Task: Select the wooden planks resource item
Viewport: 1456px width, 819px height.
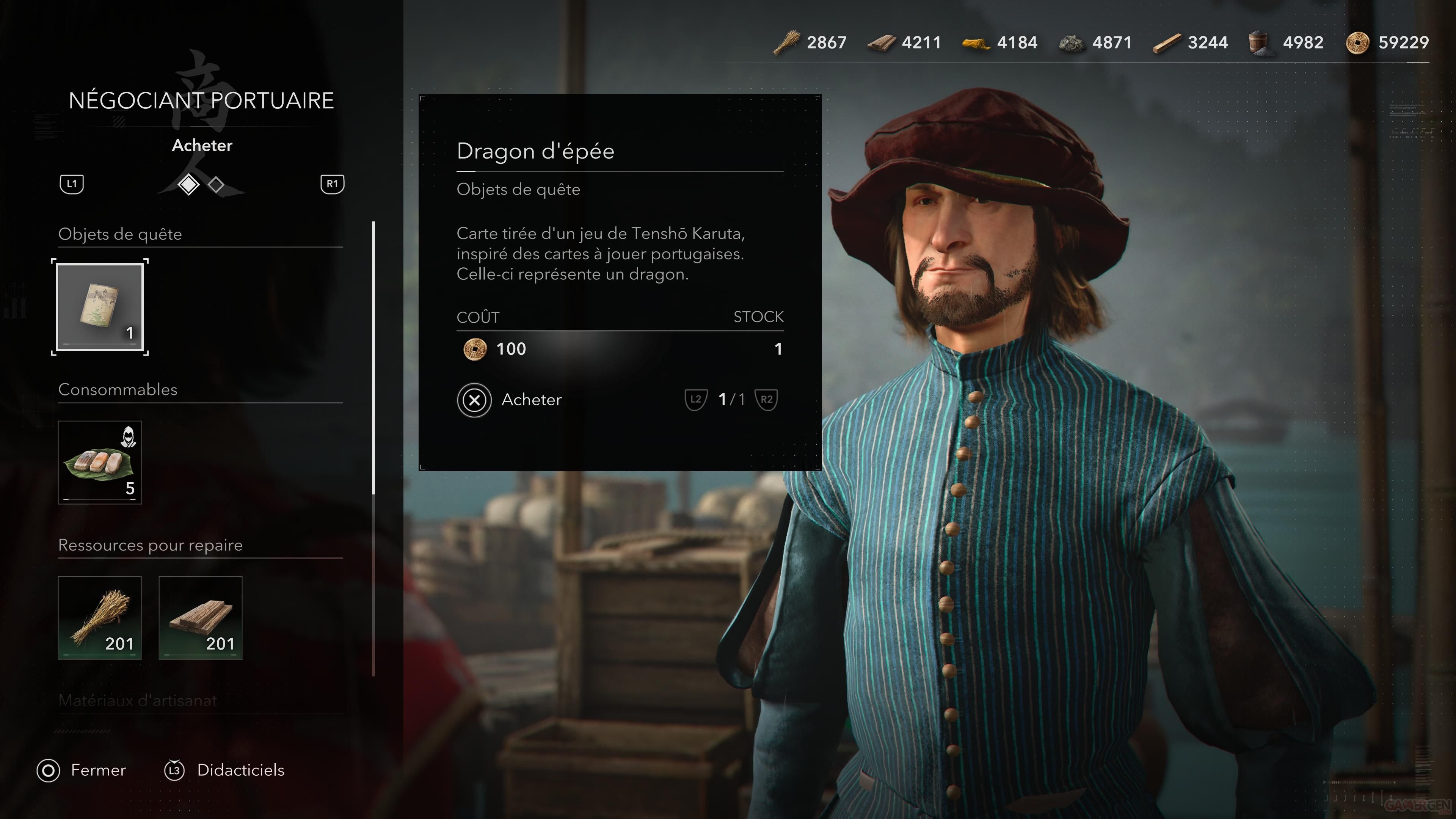Action: 201,618
